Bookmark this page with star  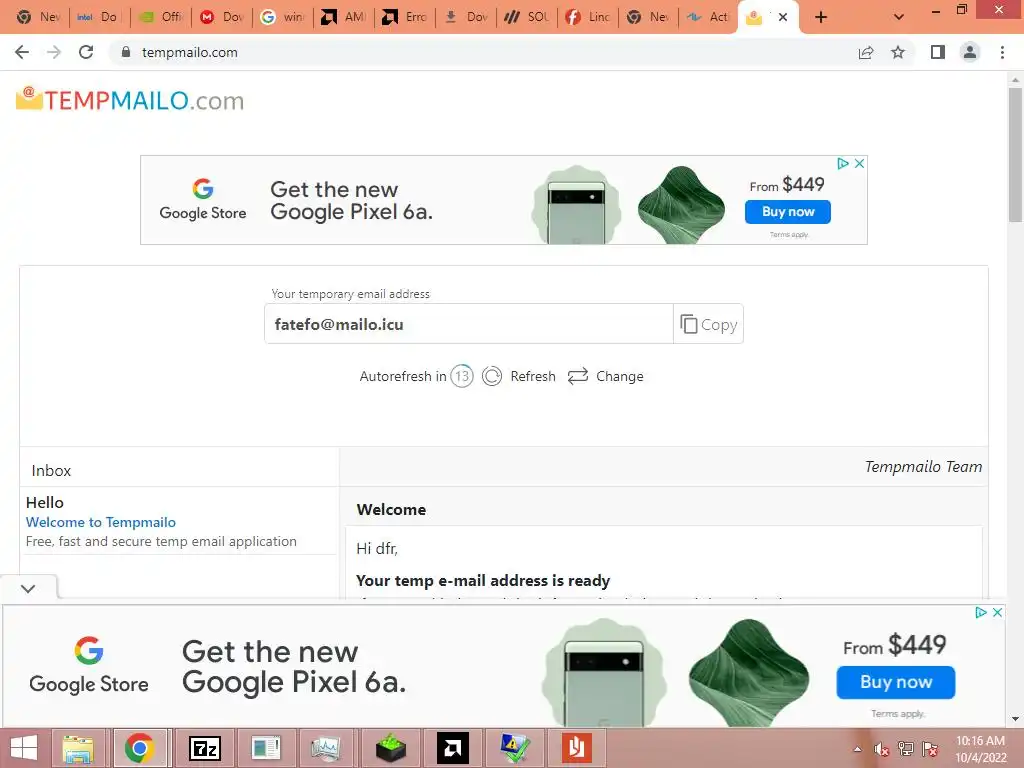[x=898, y=52]
